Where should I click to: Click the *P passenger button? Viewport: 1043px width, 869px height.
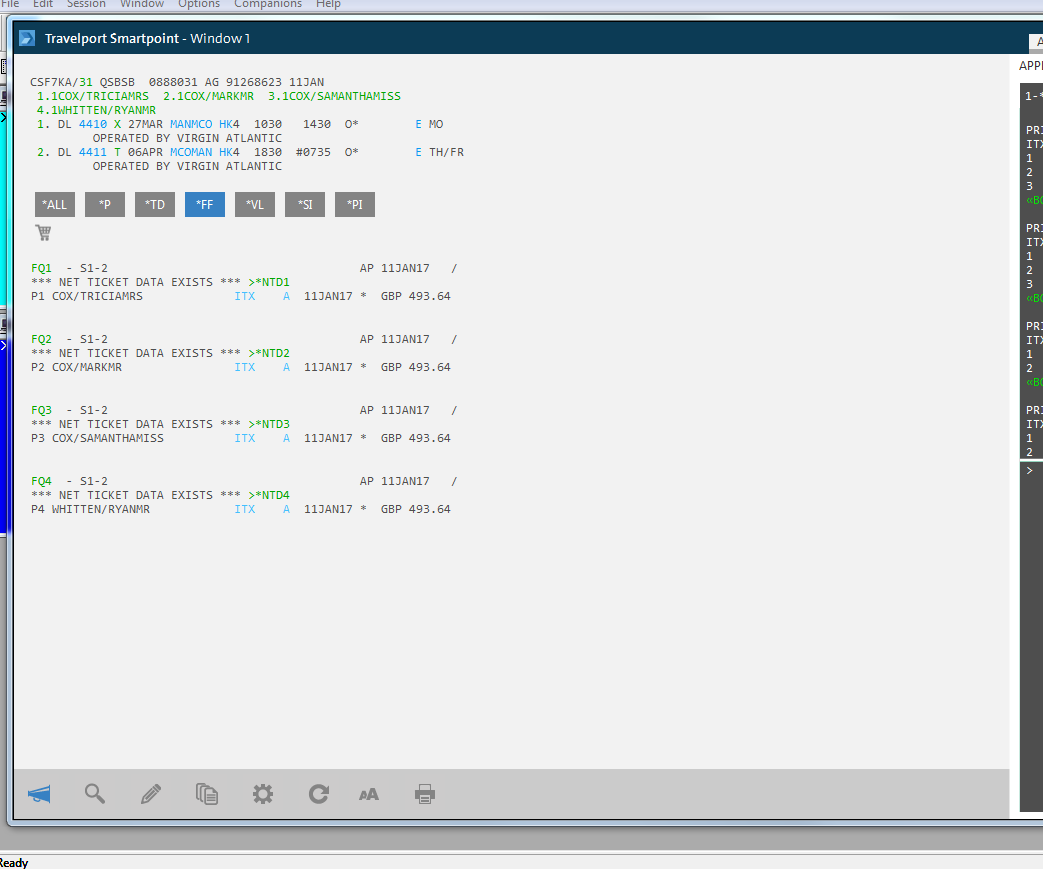tap(104, 204)
